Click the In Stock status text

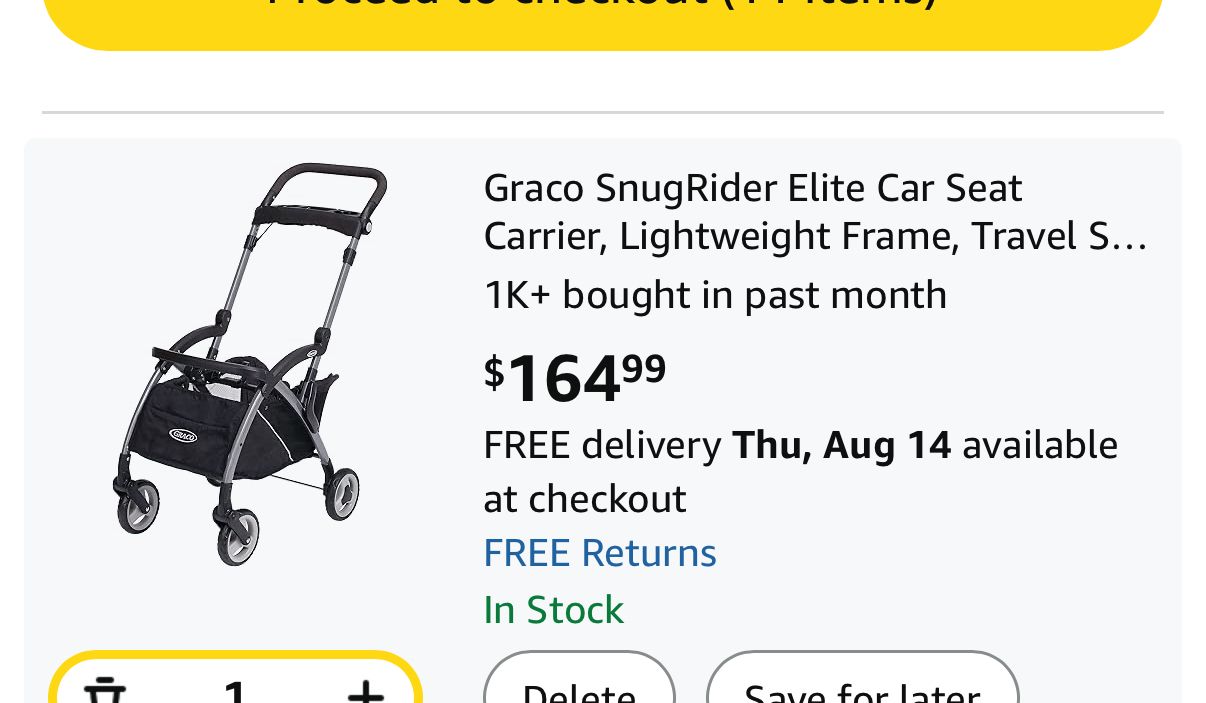click(x=553, y=610)
